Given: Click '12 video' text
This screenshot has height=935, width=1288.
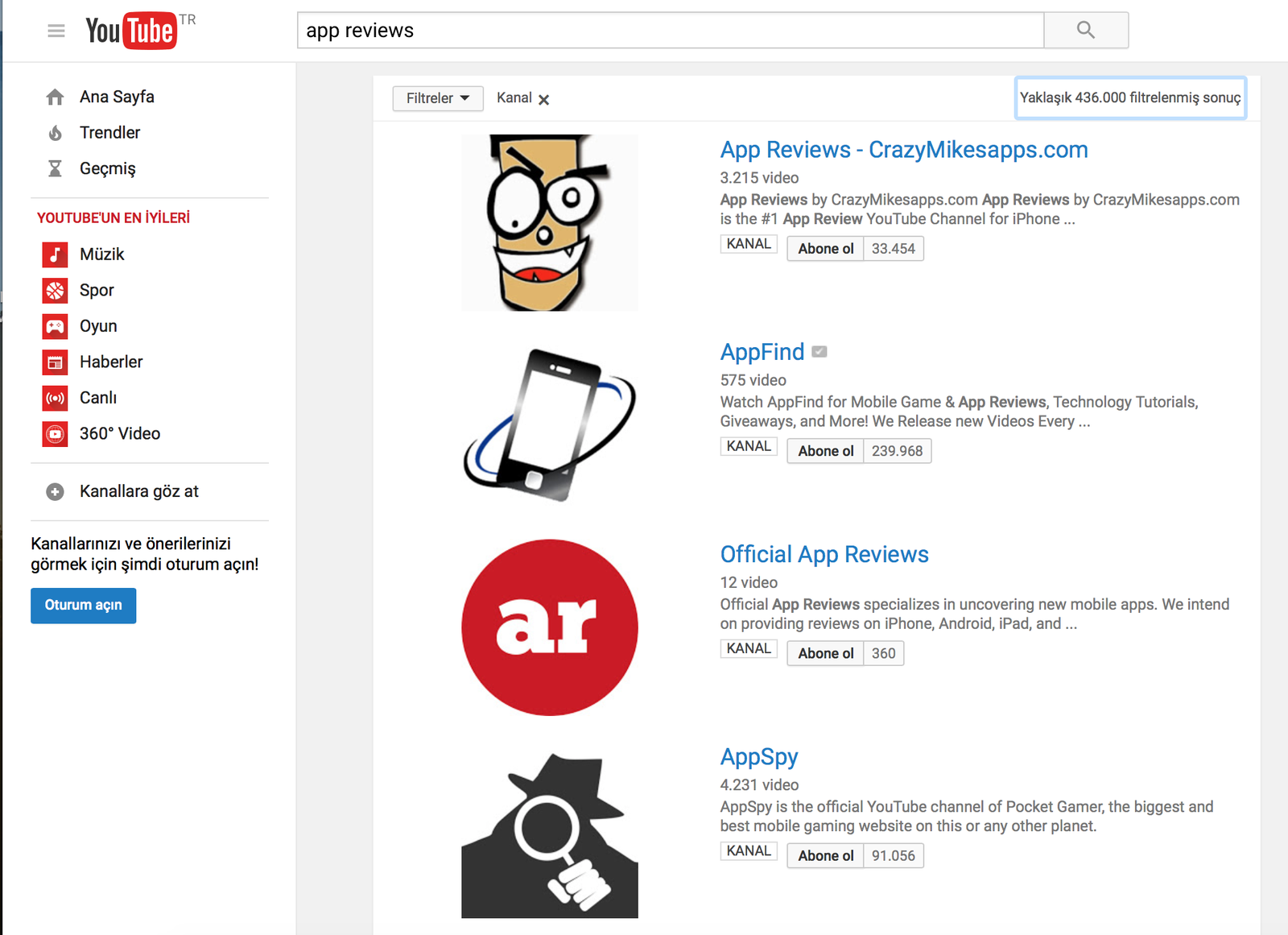Looking at the screenshot, I should coord(749,582).
